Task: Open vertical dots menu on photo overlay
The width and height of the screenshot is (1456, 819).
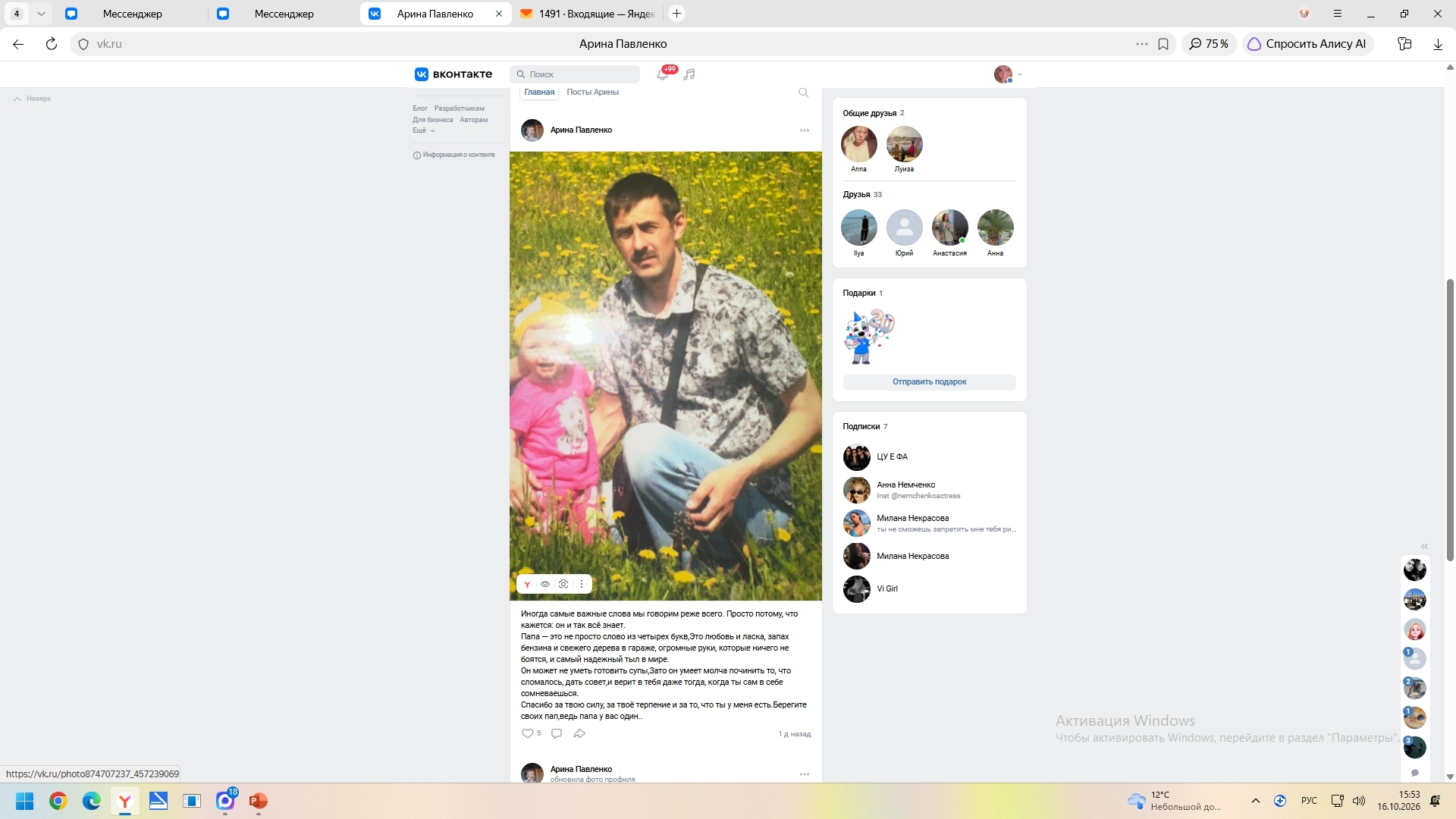Action: pos(582,584)
